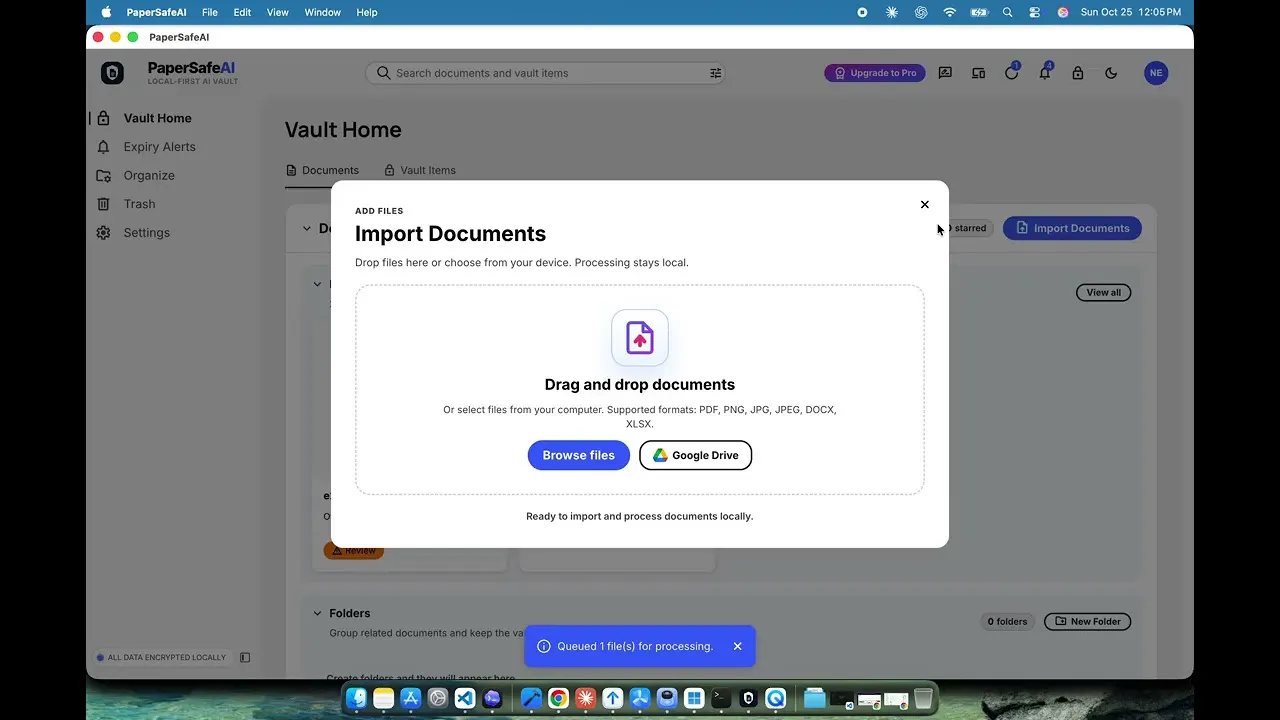The image size is (1280, 720).
Task: Click the View all button
Action: (1103, 293)
